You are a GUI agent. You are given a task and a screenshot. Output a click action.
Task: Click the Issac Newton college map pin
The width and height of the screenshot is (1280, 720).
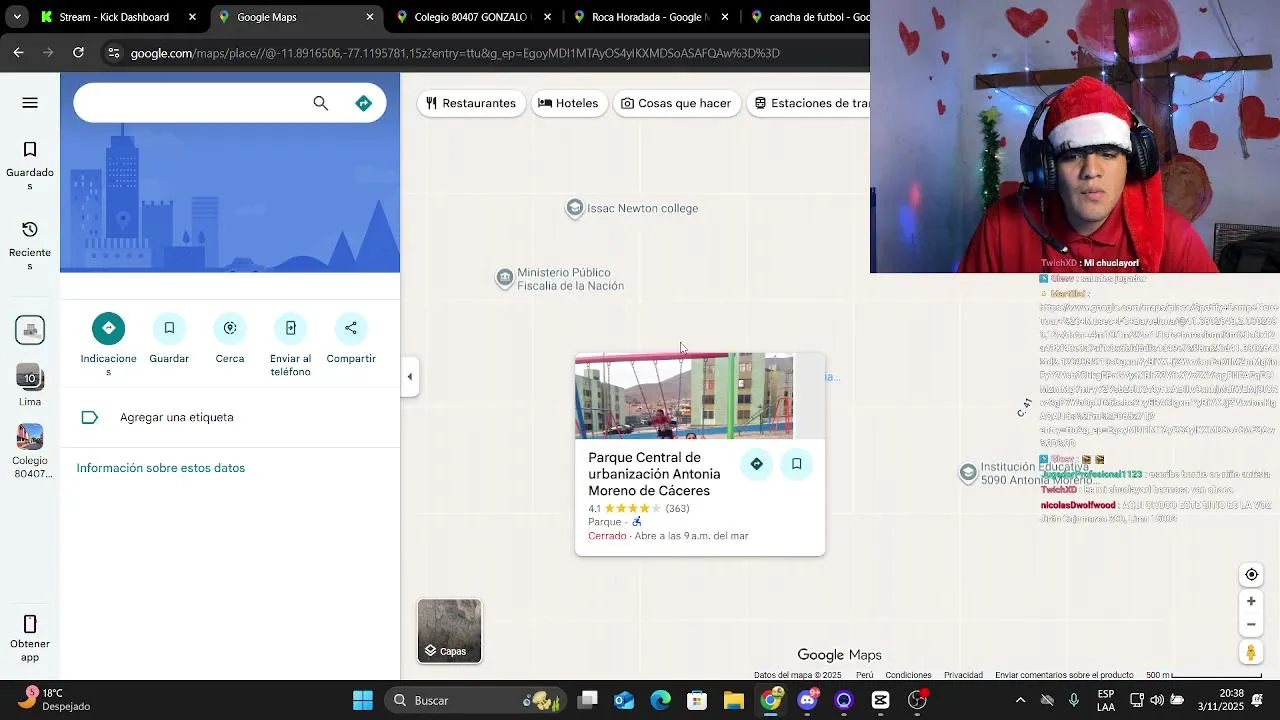coord(575,208)
